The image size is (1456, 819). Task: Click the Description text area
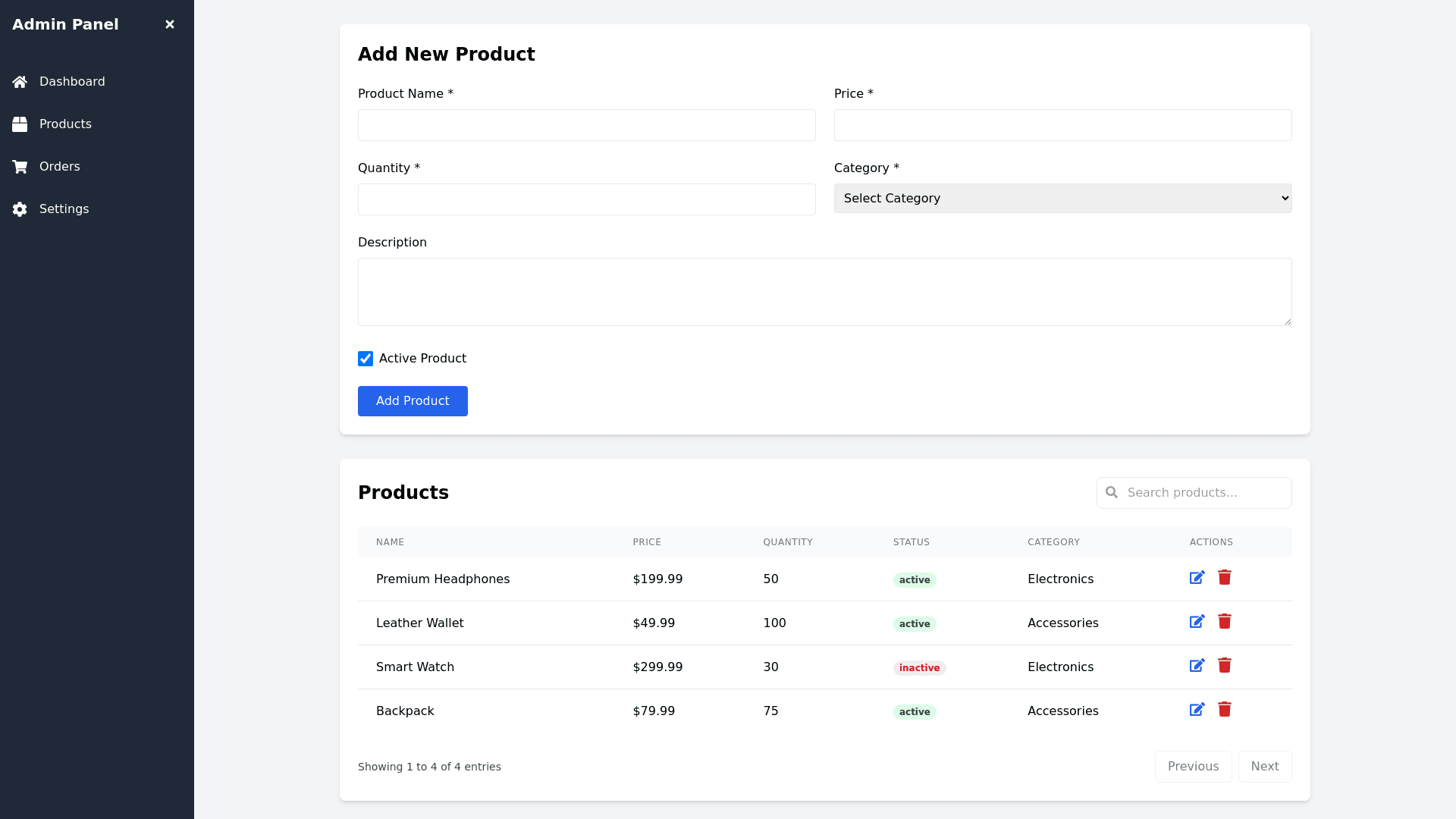pos(824,292)
